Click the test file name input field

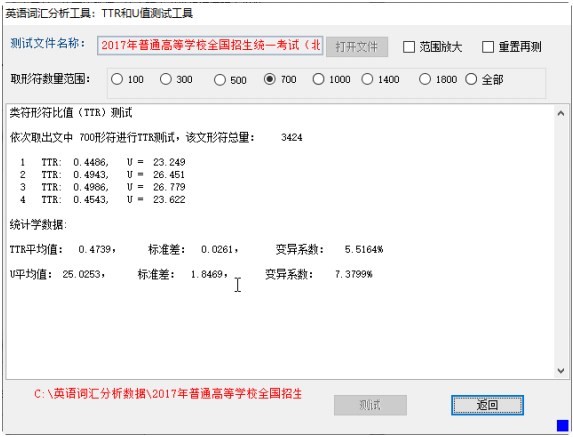coord(210,46)
